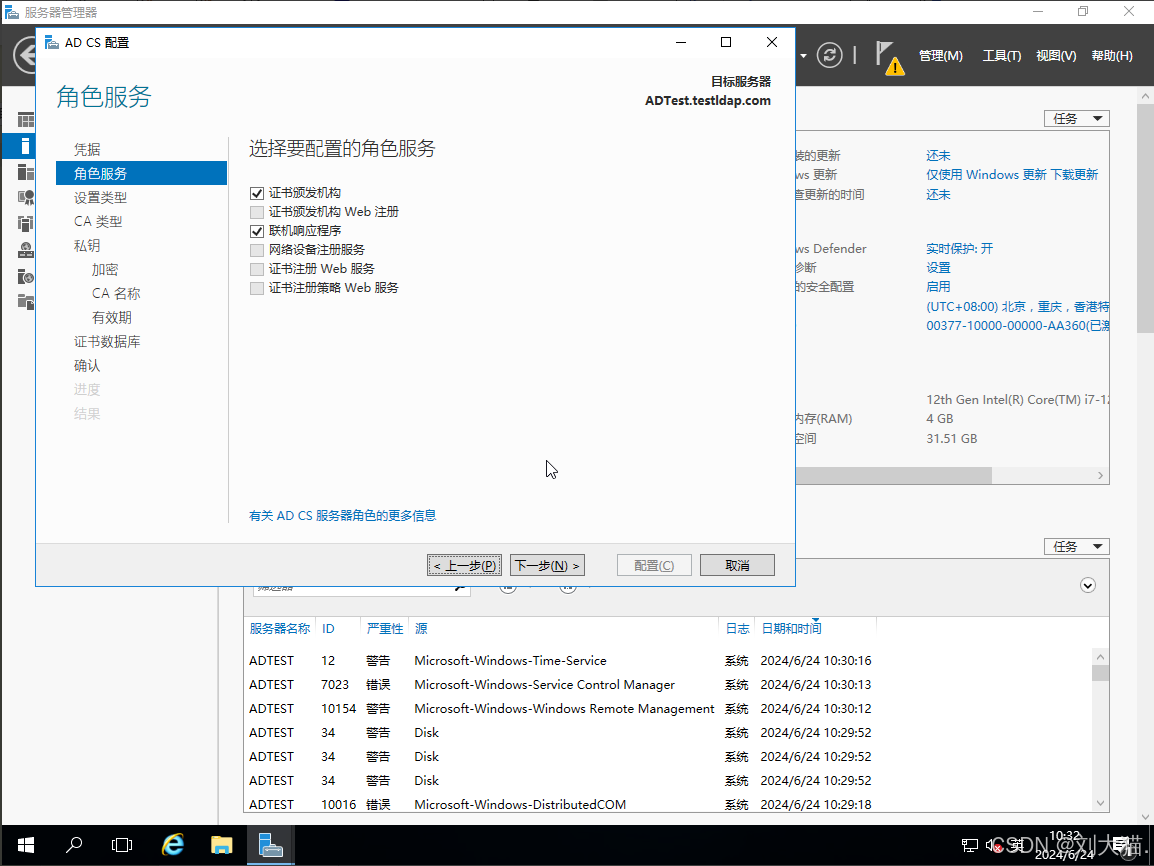Open DNS server icon in Server Manager sidebar

coord(26,250)
